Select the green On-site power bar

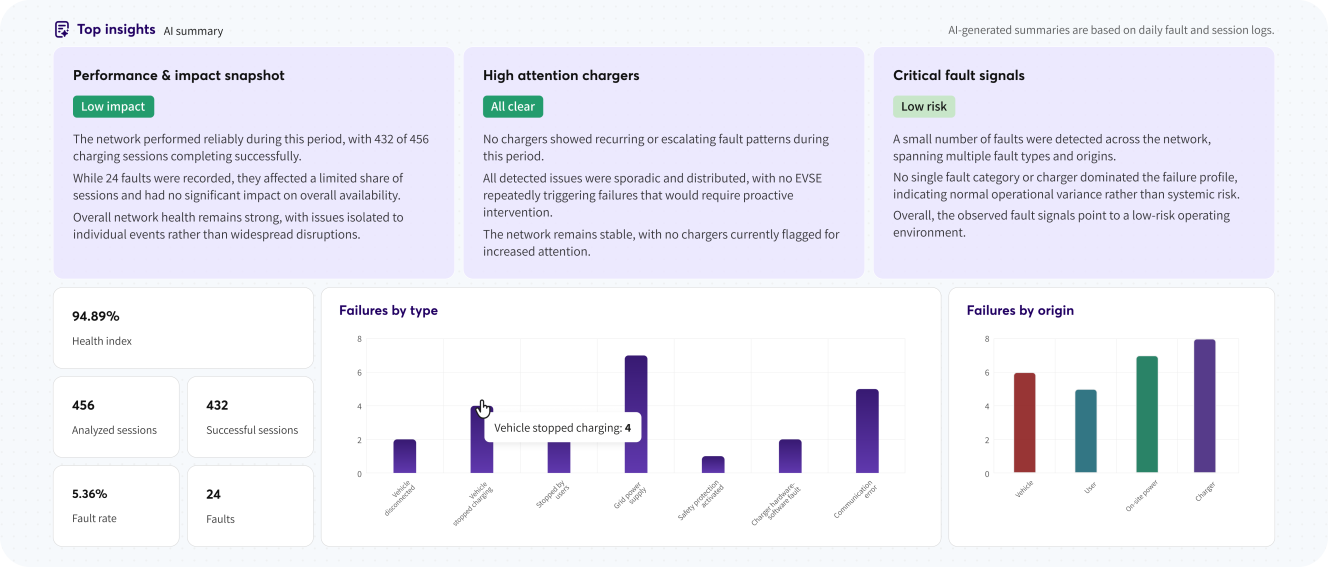click(x=1146, y=414)
